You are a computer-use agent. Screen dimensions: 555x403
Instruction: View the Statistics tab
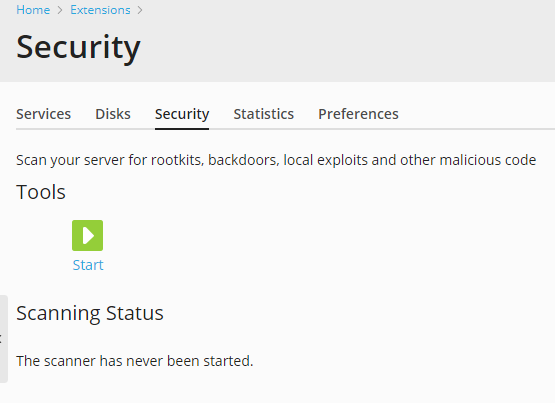(264, 114)
